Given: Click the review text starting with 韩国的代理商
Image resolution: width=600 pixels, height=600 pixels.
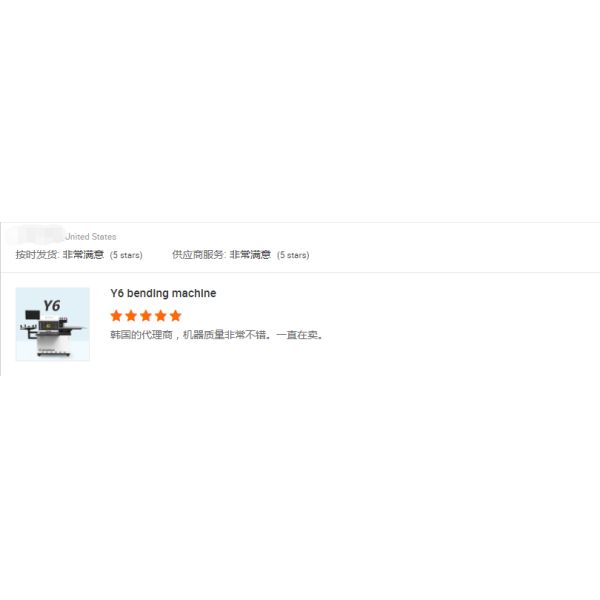Looking at the screenshot, I should pyautogui.click(x=217, y=335).
